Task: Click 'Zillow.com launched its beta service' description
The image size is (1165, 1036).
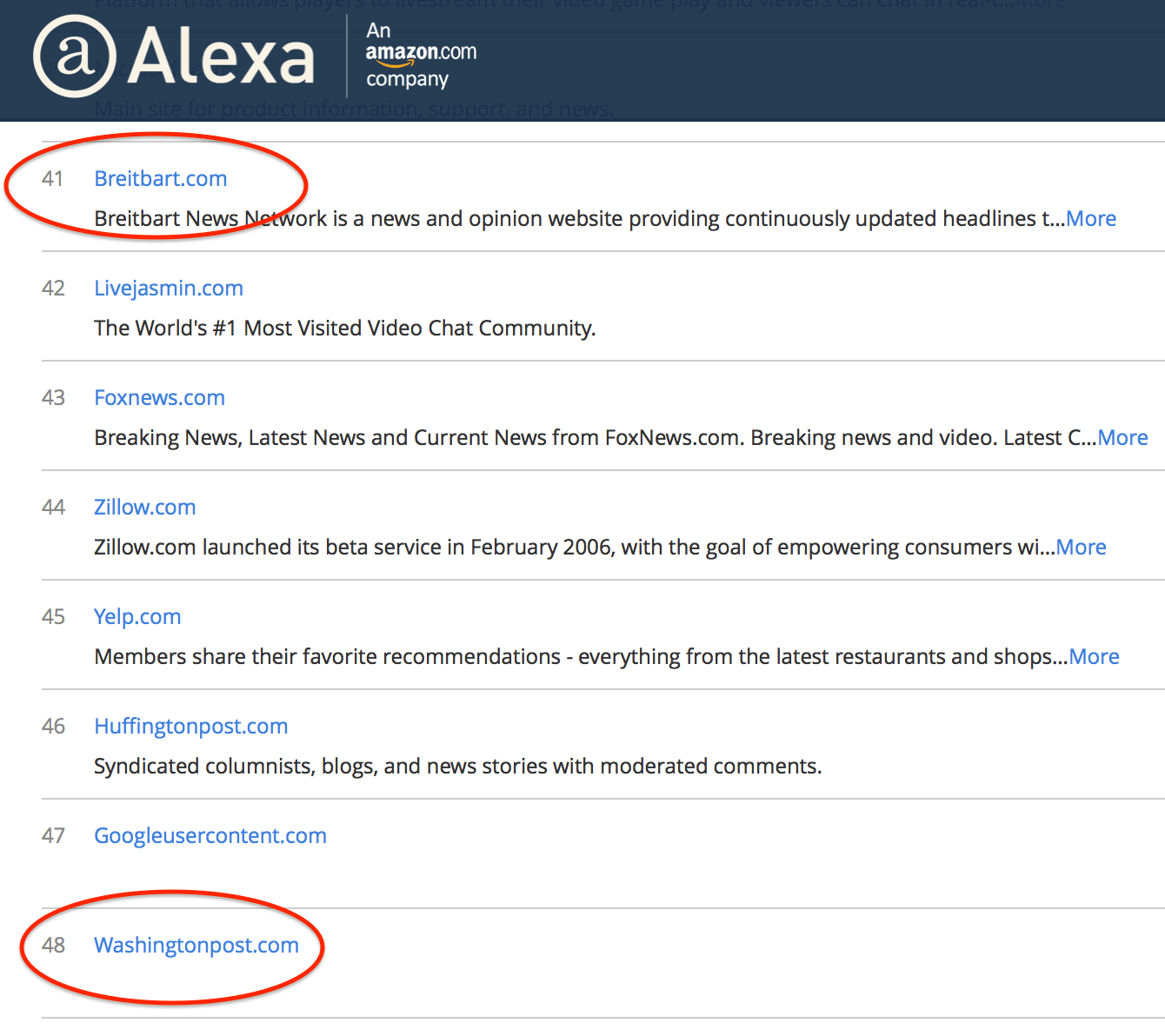Action: point(575,547)
